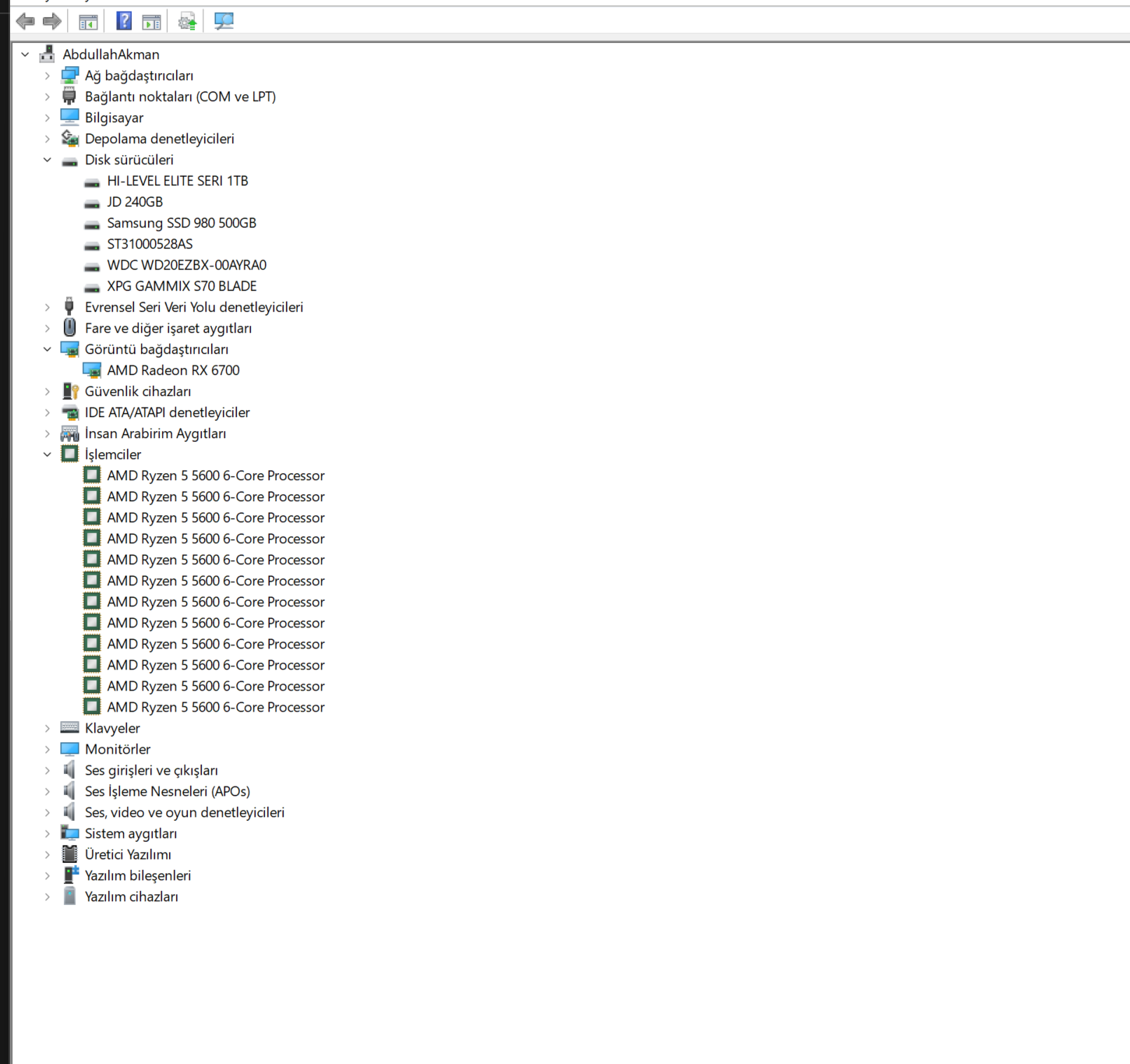Select the Klavyeler category label

(x=112, y=728)
